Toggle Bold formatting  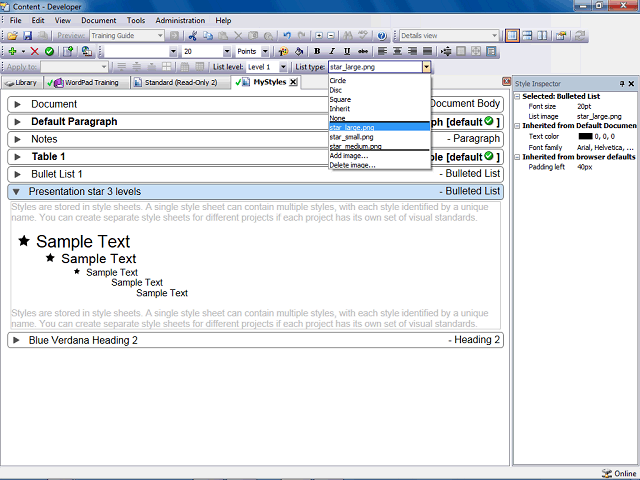[317, 51]
